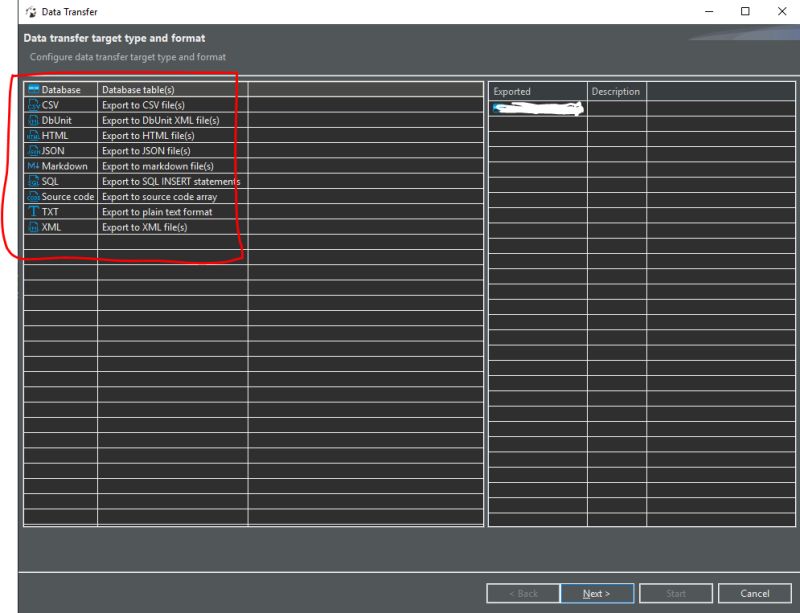The height and width of the screenshot is (613, 800).
Task: Click the Next button
Action: coord(596,592)
